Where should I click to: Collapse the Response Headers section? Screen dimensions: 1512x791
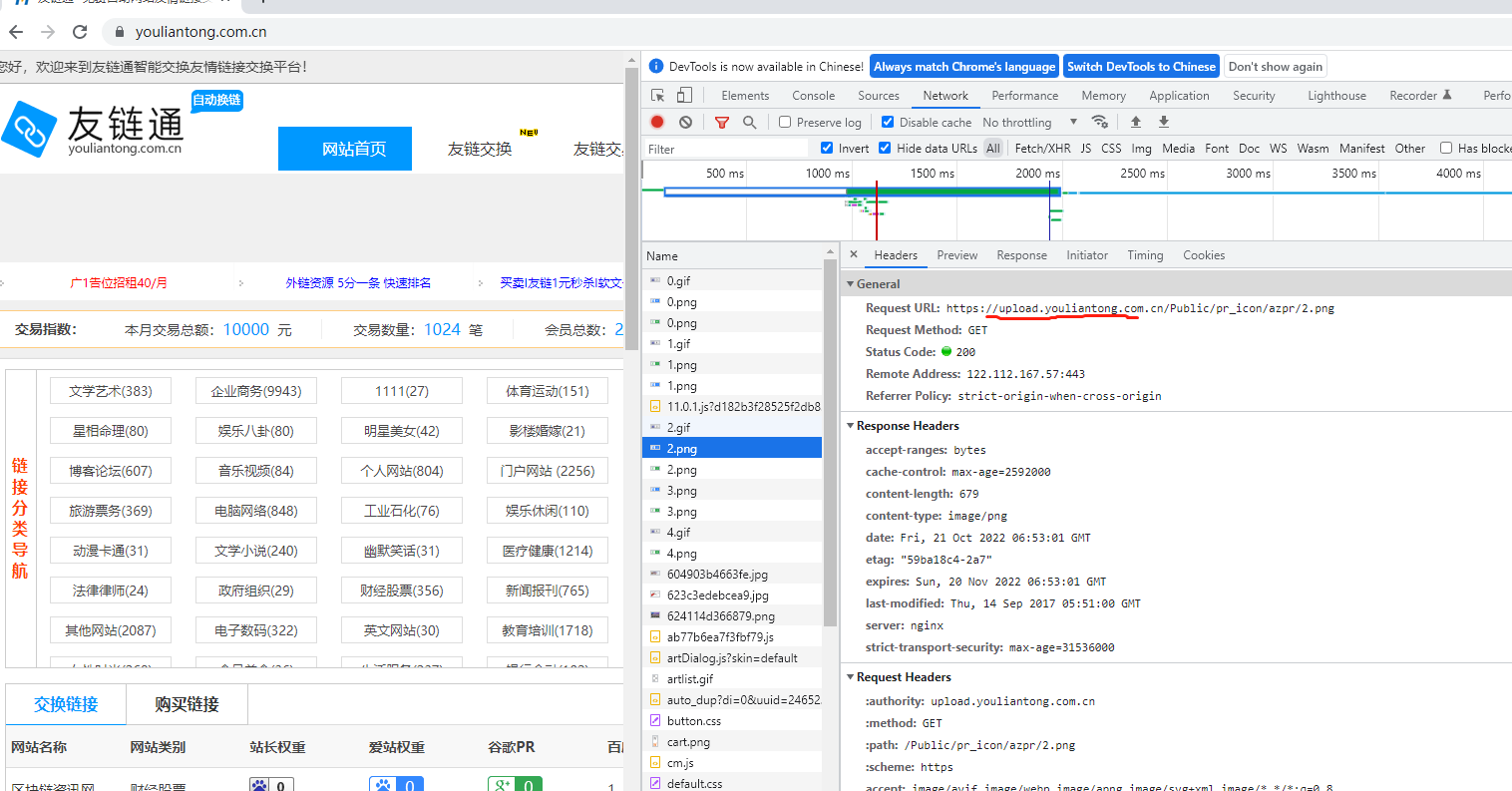point(850,426)
